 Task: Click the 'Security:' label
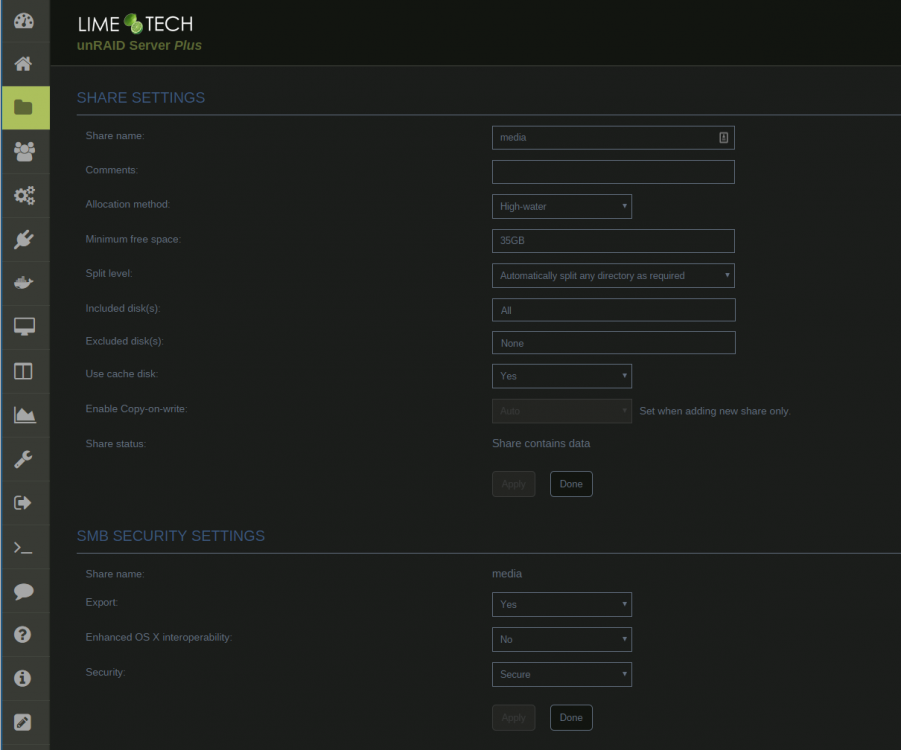105,672
